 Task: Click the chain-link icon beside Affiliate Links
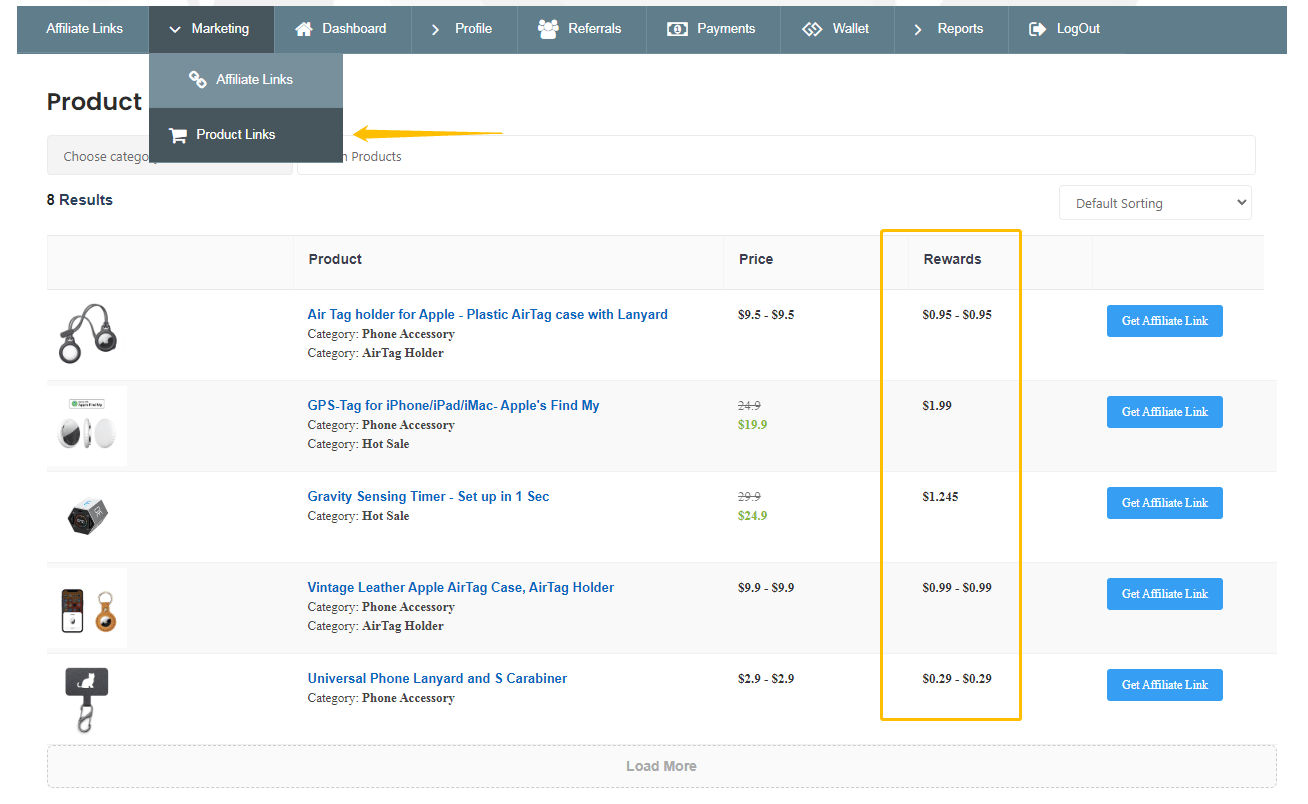pos(198,80)
